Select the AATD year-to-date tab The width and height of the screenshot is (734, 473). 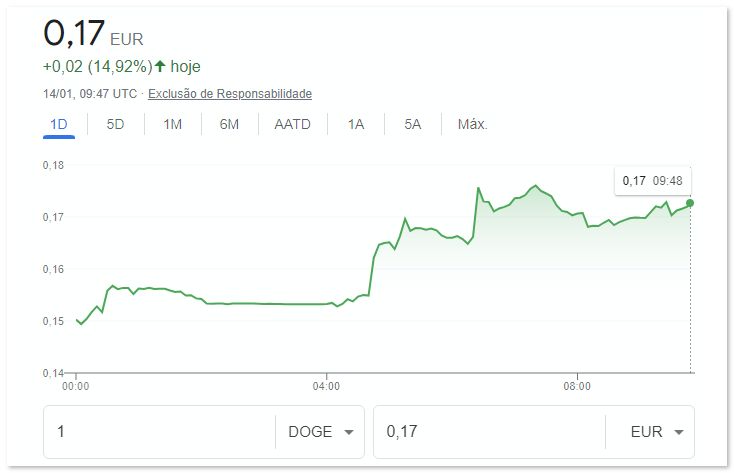click(x=292, y=125)
